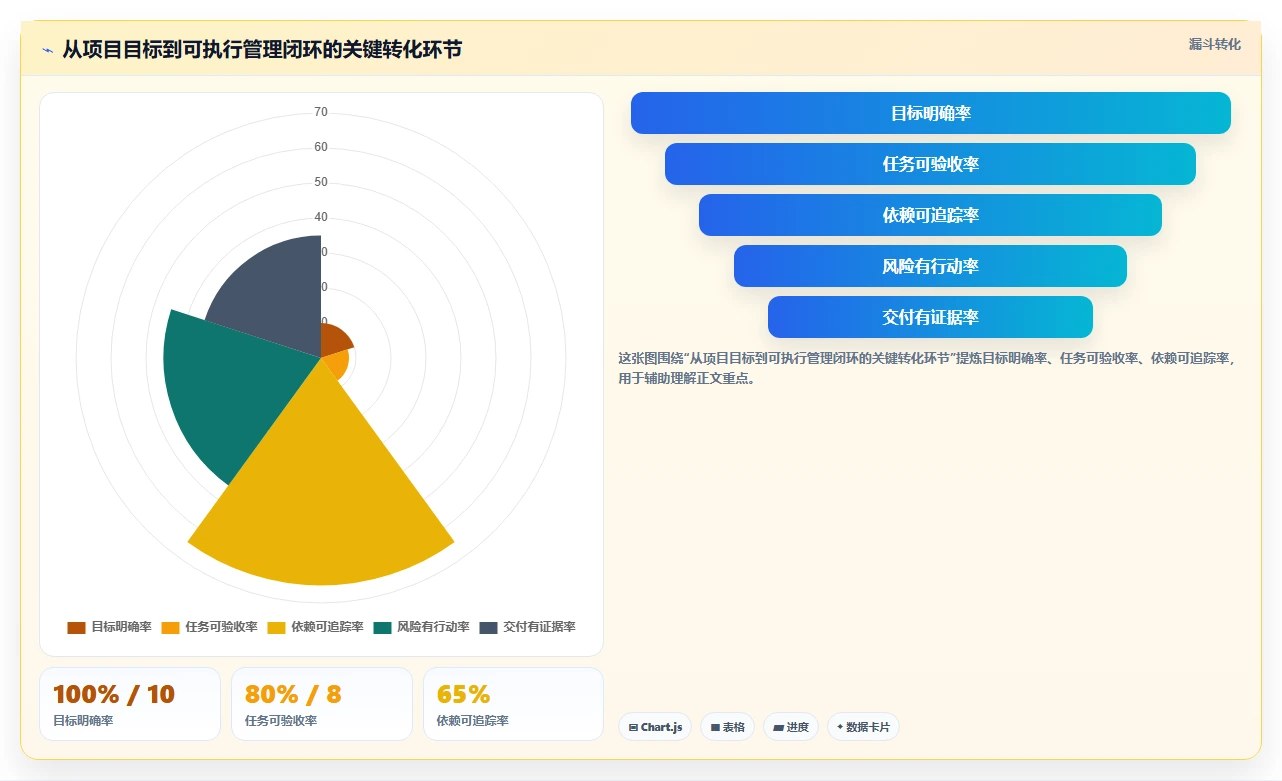
Task: Select the 风险有行动率 funnel bar
Action: (930, 266)
